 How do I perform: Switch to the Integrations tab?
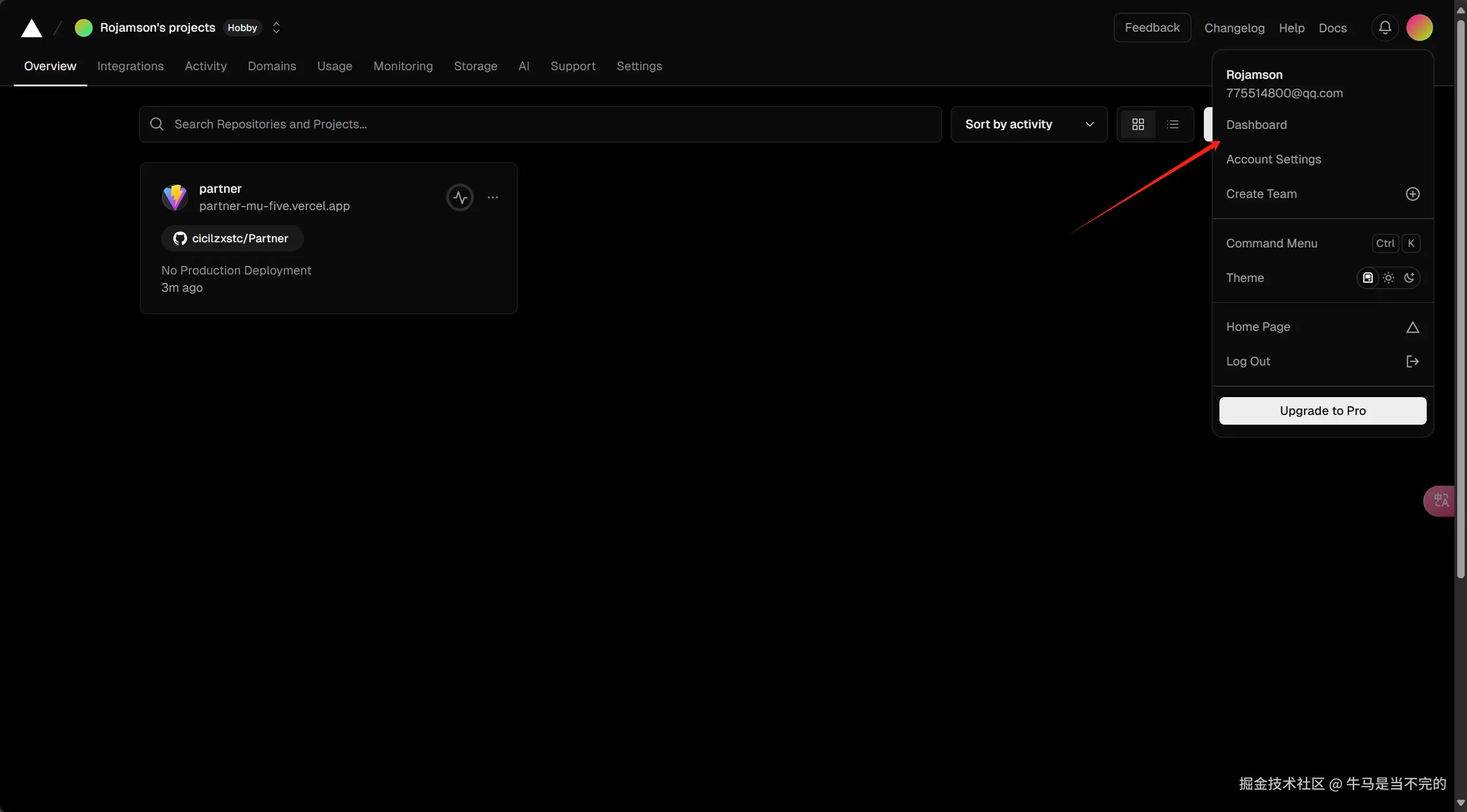[131, 66]
